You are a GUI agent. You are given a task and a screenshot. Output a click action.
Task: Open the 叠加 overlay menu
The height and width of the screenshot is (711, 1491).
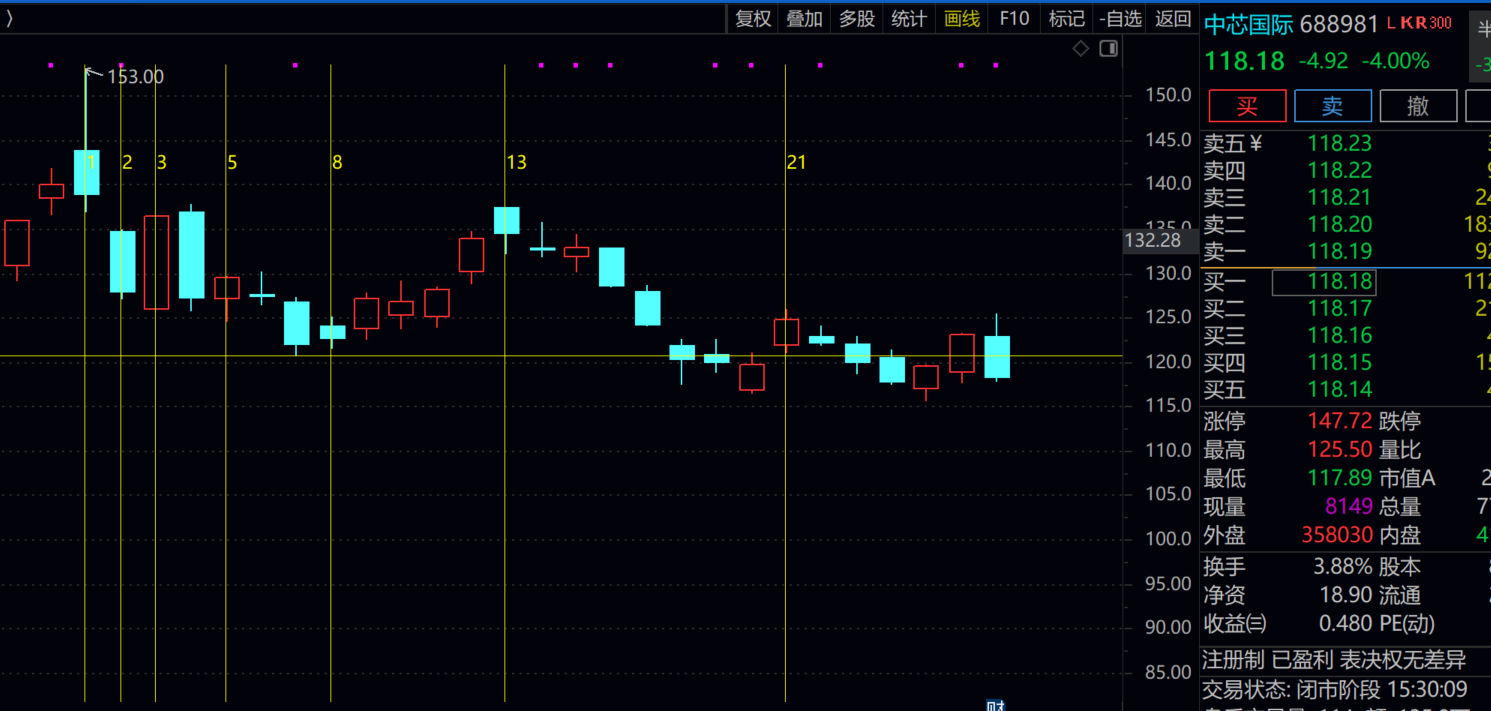point(804,19)
